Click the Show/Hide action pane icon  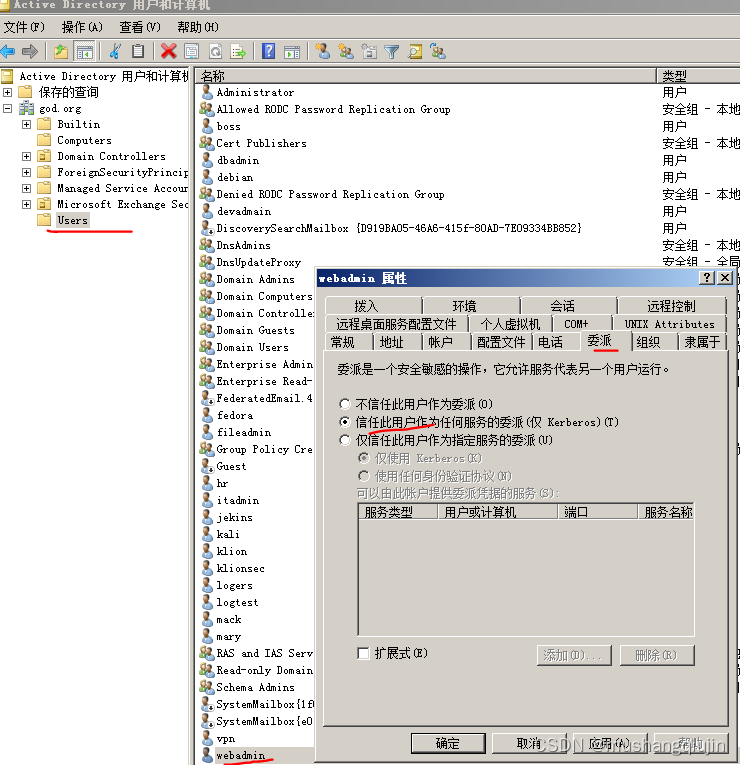[x=292, y=52]
